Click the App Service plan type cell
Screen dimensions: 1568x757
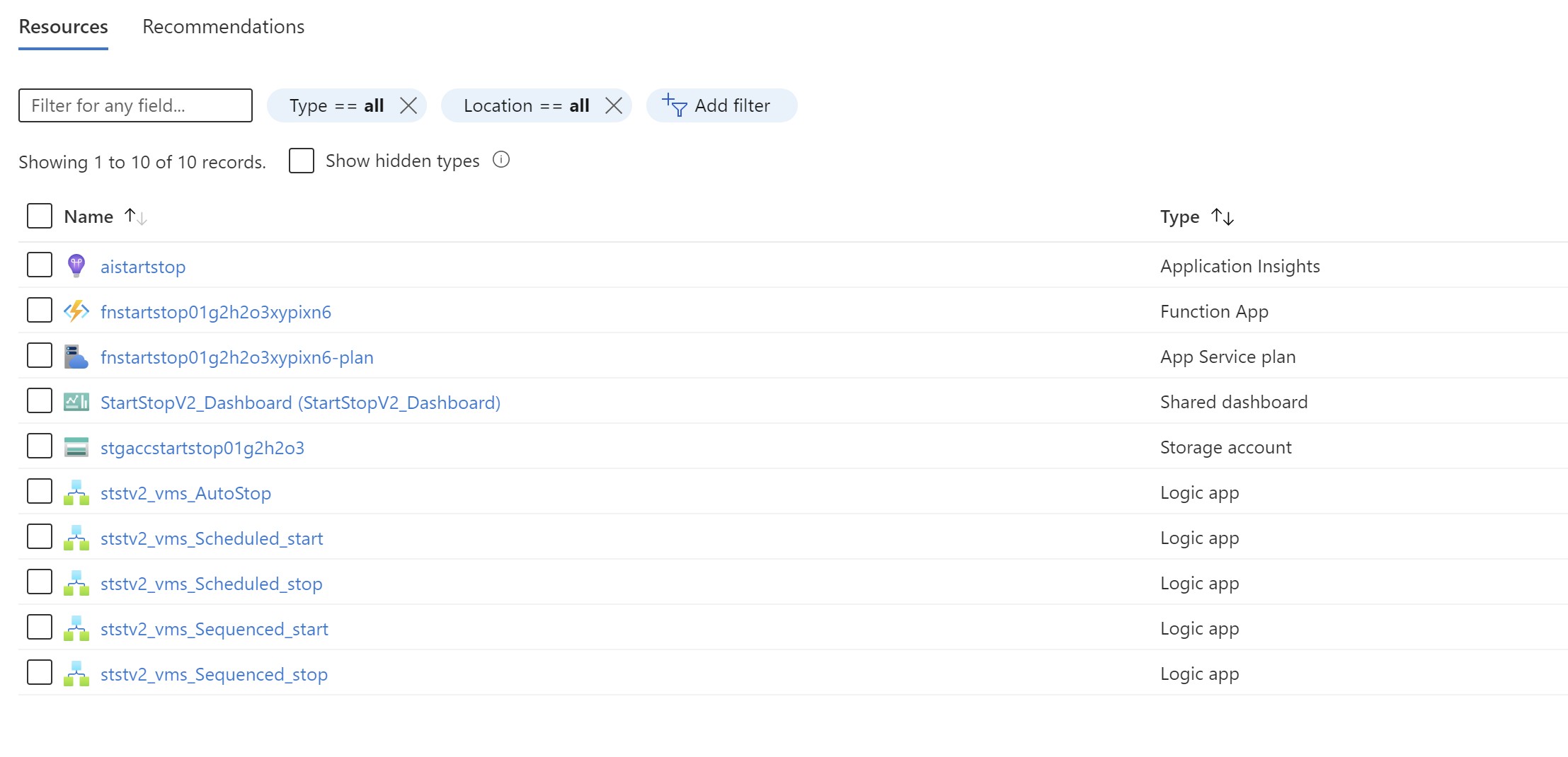1227,357
